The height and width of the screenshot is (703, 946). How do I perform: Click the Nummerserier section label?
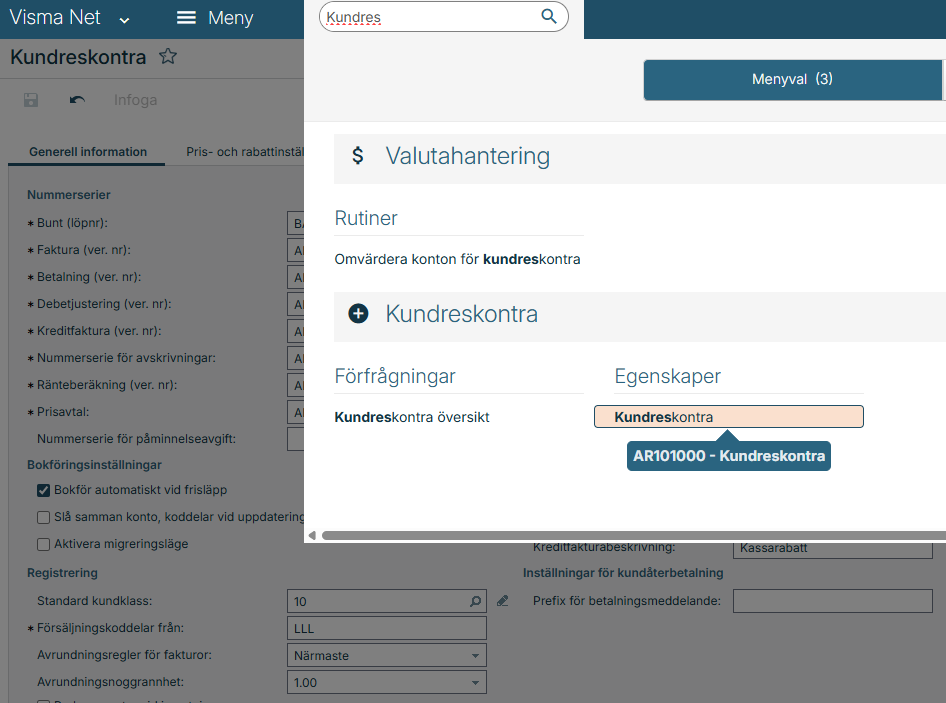[x=69, y=195]
